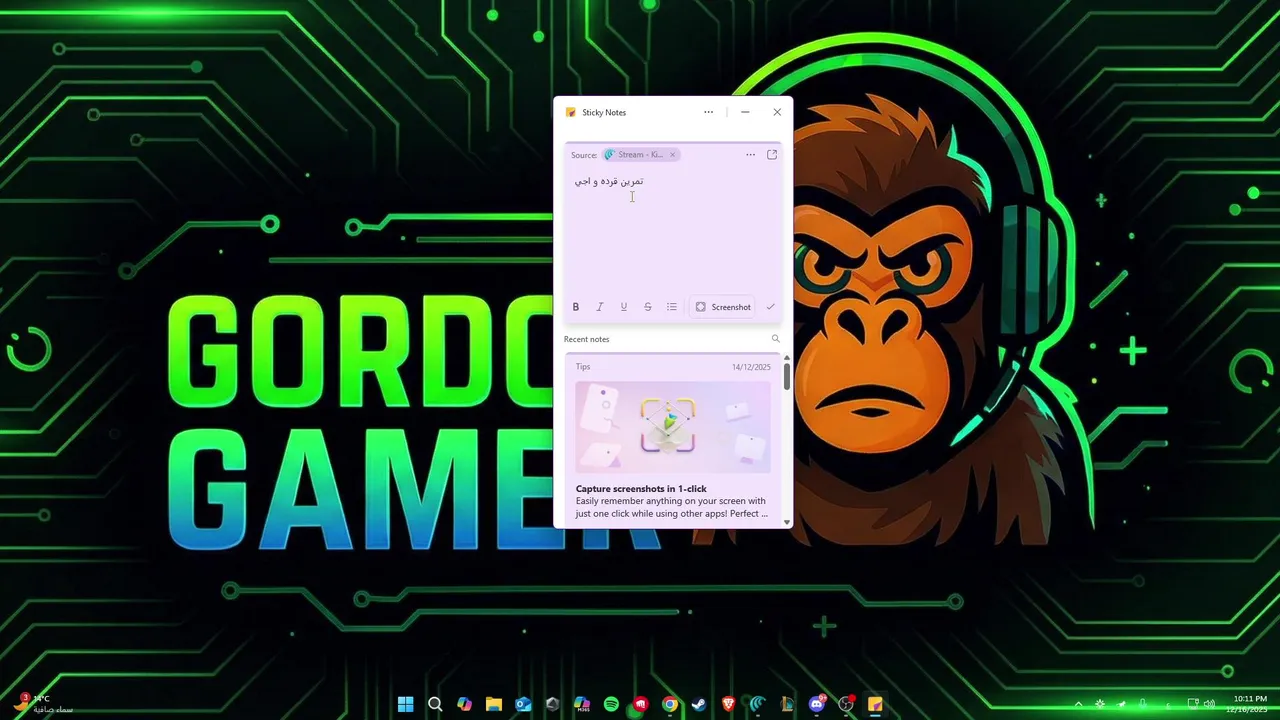Click "Capture screenshots in 1-click" heading
Screen dimensions: 1280x720
click(x=641, y=489)
